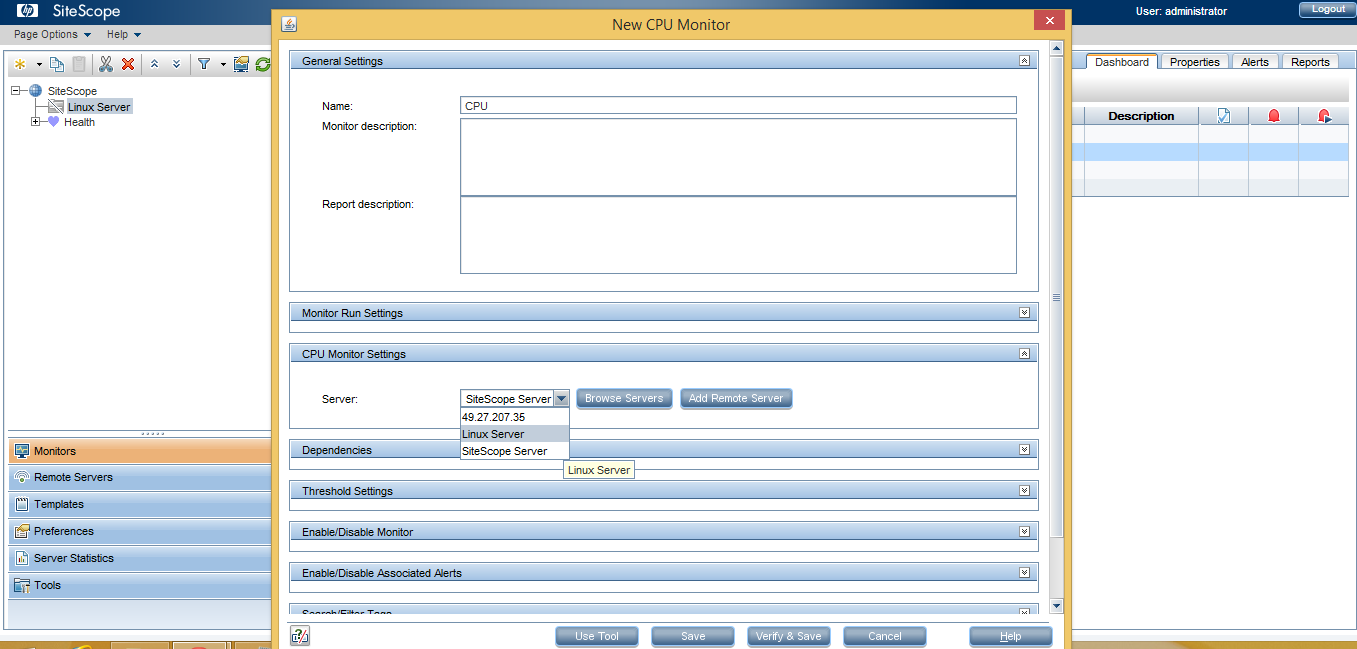Viewport: 1357px width, 649px height.
Task: Choose SiteScope Server from dropdown list
Action: 514,451
